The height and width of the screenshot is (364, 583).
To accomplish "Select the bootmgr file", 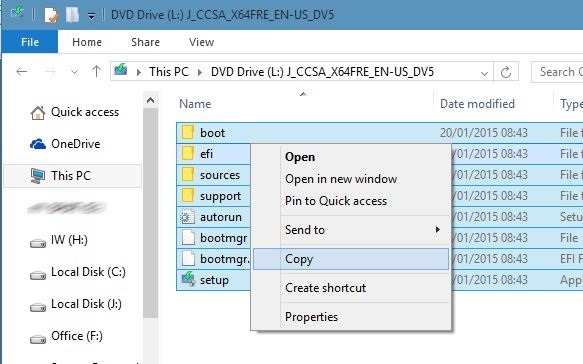I will (223, 238).
